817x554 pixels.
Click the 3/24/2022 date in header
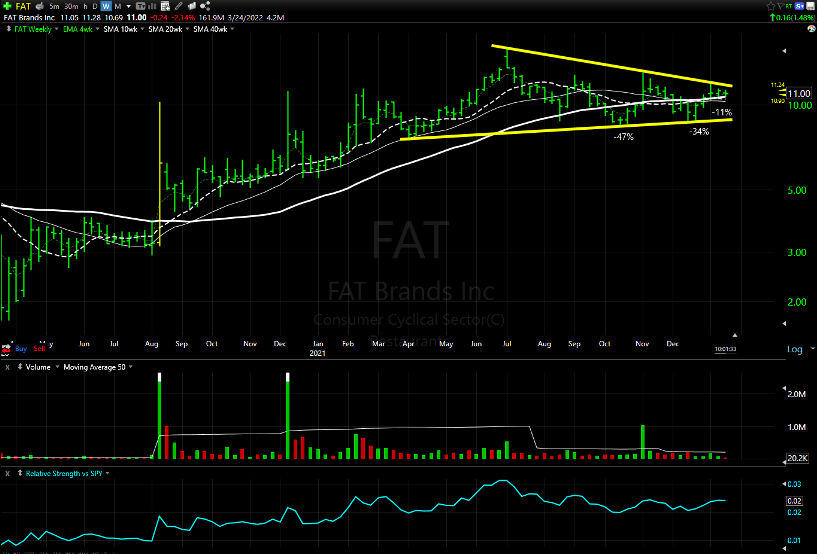pyautogui.click(x=245, y=18)
